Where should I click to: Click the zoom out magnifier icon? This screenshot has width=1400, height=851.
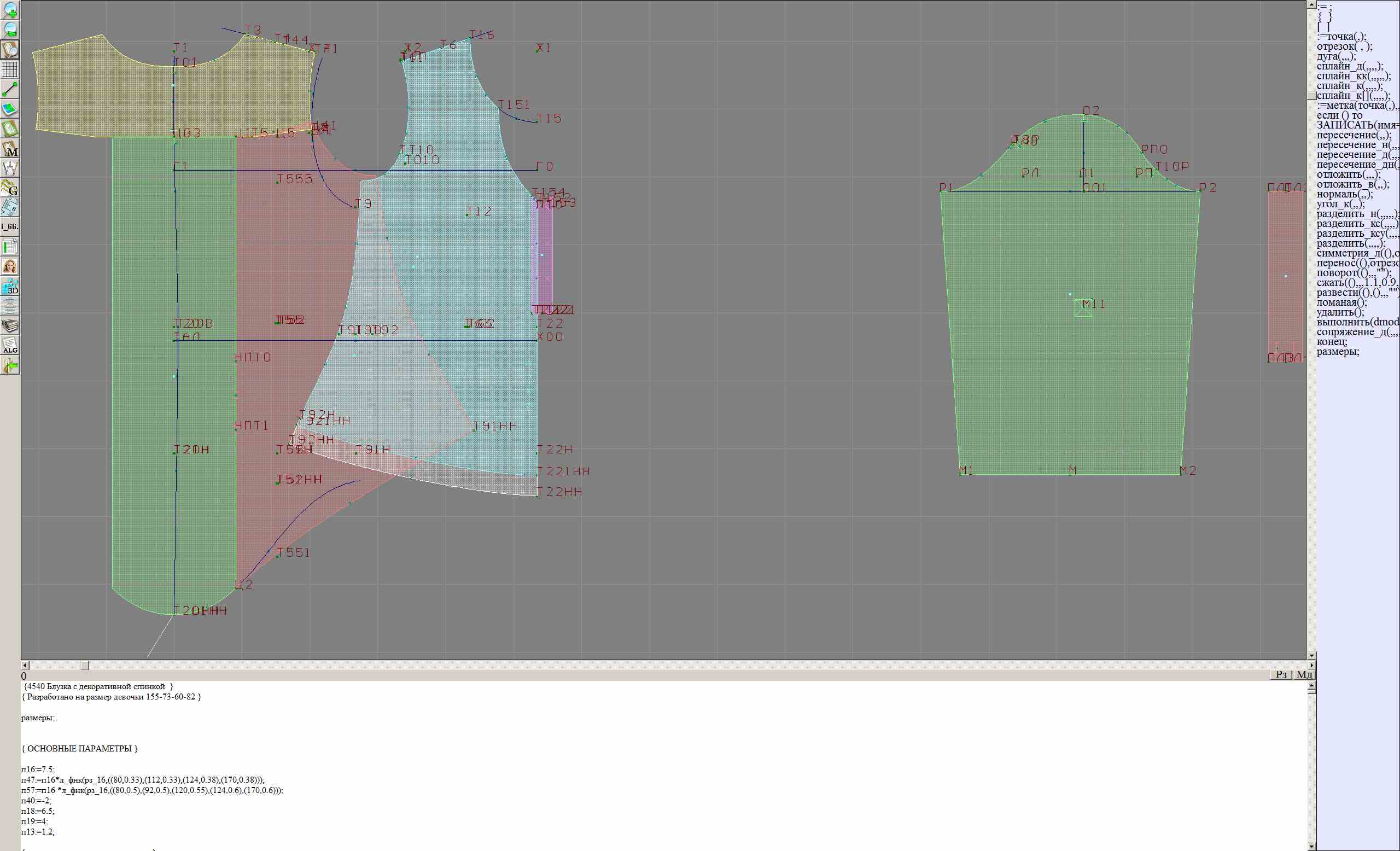[x=10, y=30]
